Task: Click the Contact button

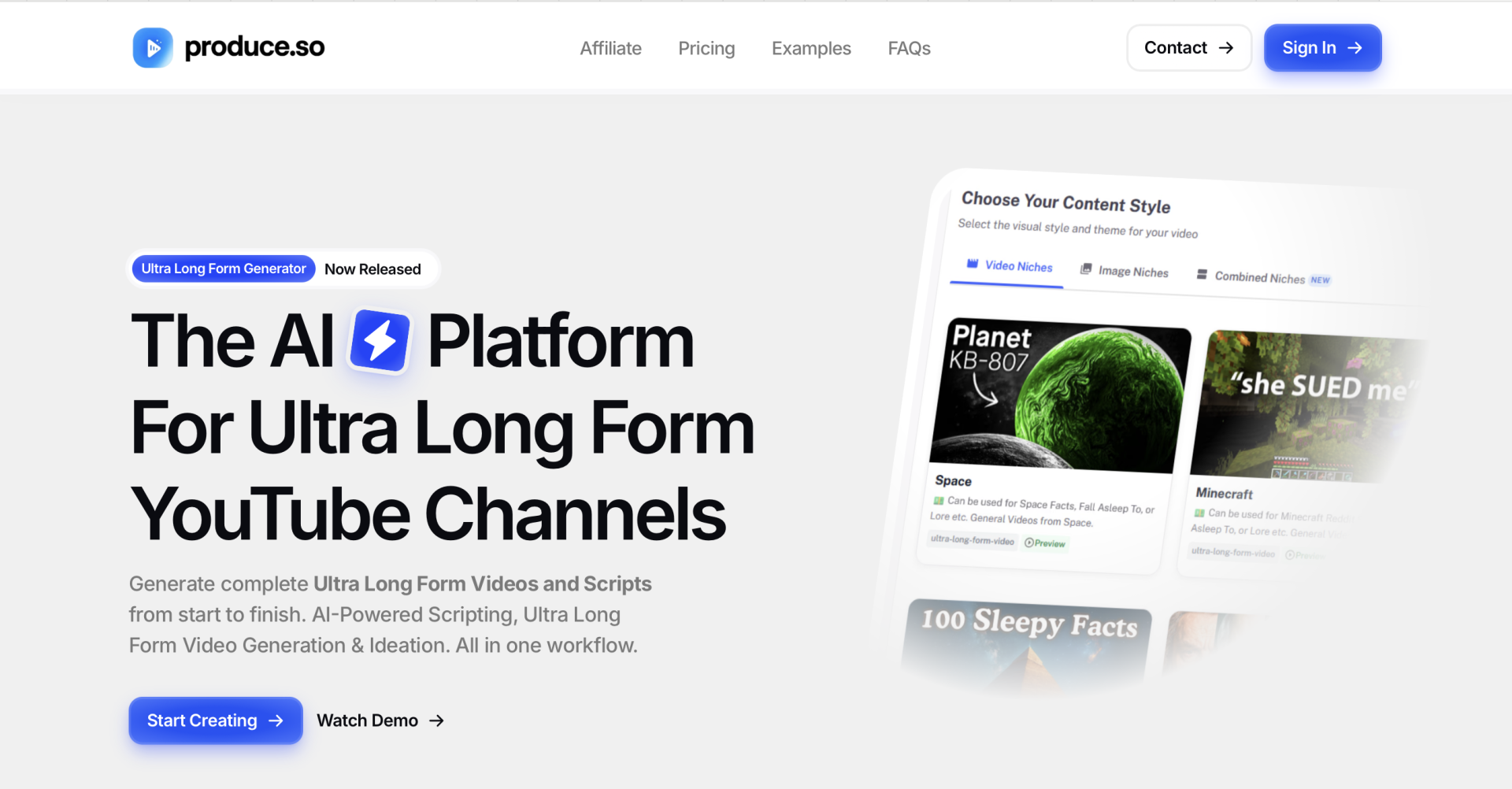Action: point(1189,48)
